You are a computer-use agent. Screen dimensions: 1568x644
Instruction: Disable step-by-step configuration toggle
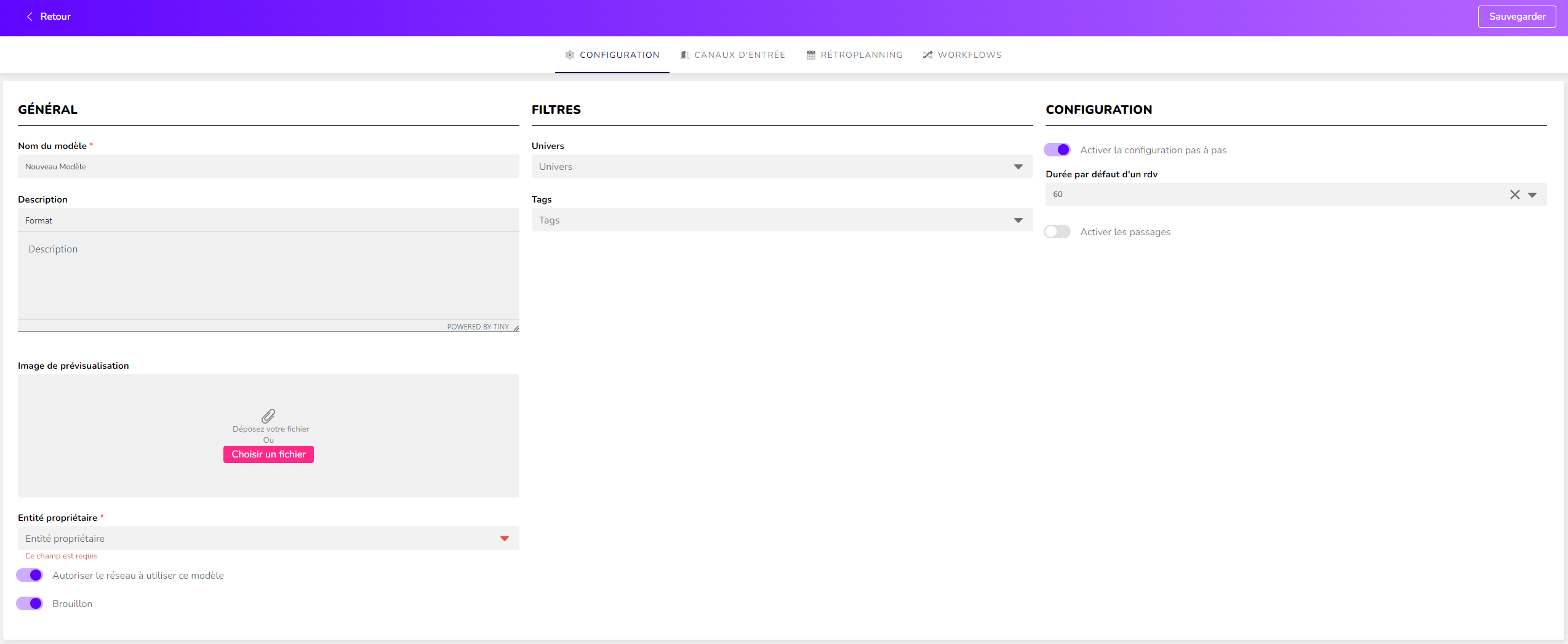(x=1057, y=150)
